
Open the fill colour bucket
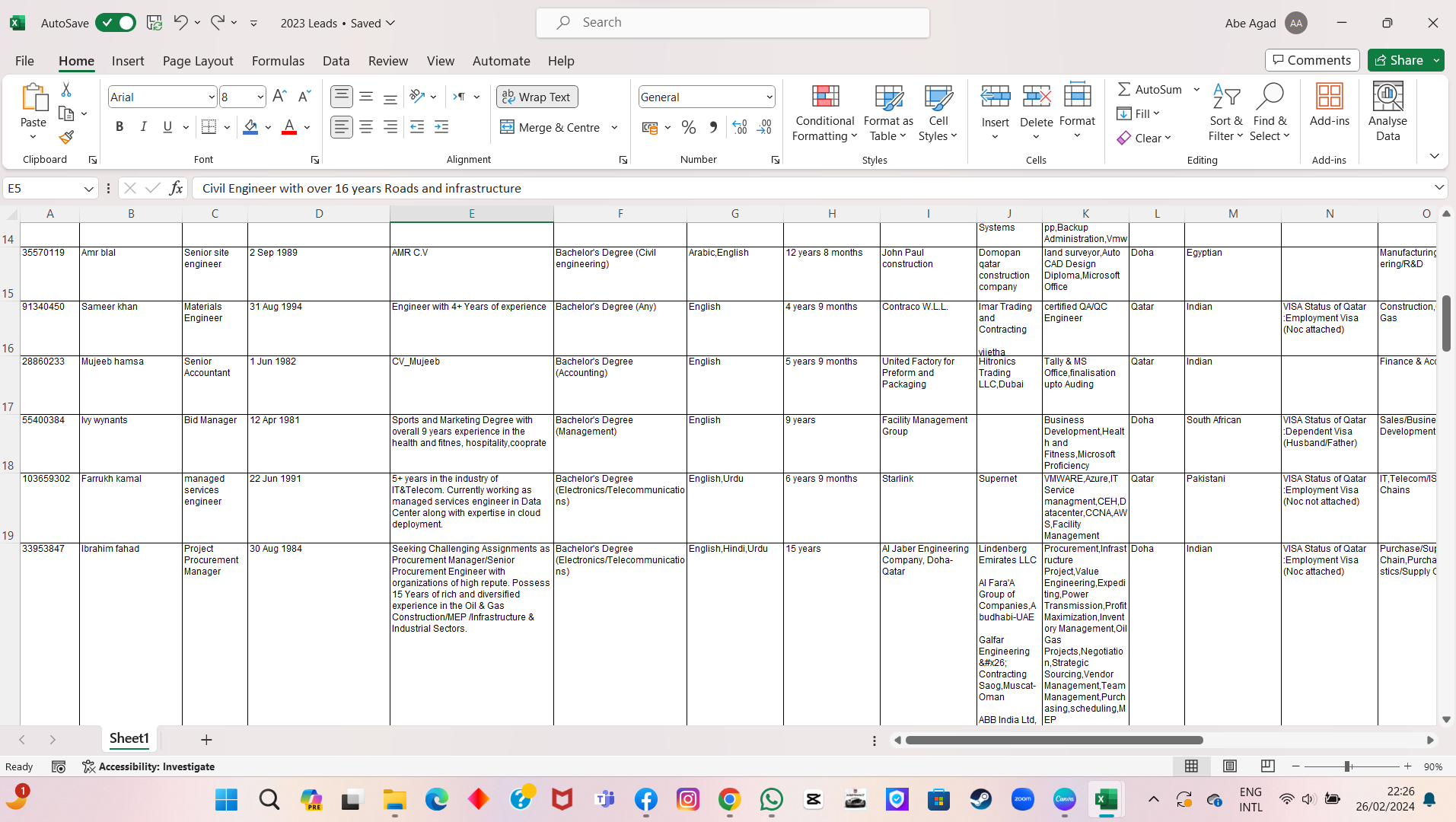click(x=250, y=127)
